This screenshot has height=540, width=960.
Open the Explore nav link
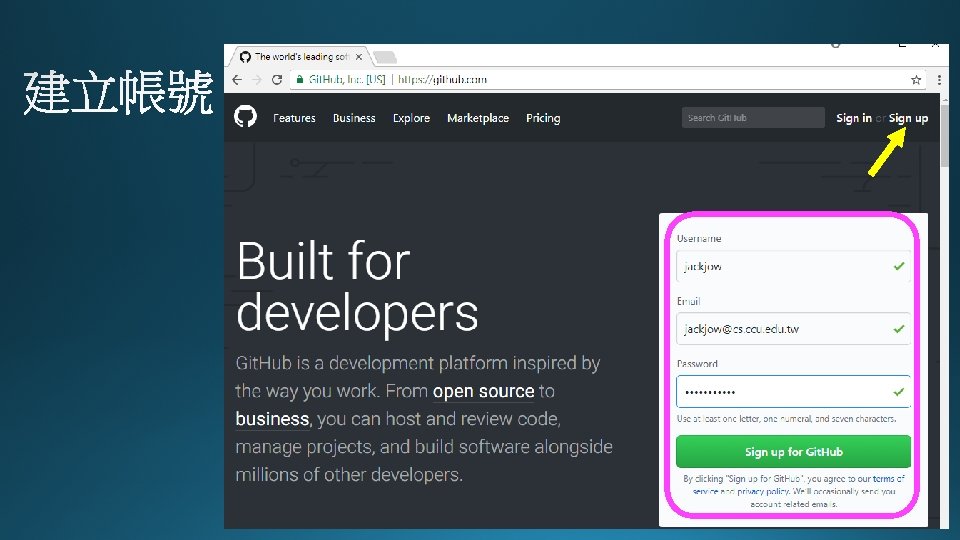411,118
